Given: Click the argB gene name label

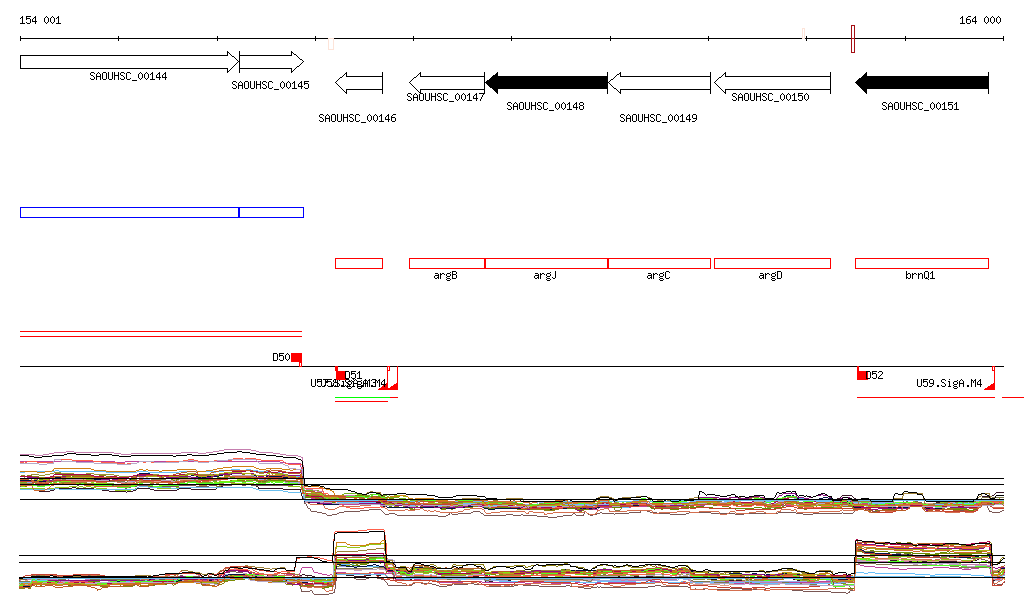Looking at the screenshot, I should pyautogui.click(x=445, y=275).
